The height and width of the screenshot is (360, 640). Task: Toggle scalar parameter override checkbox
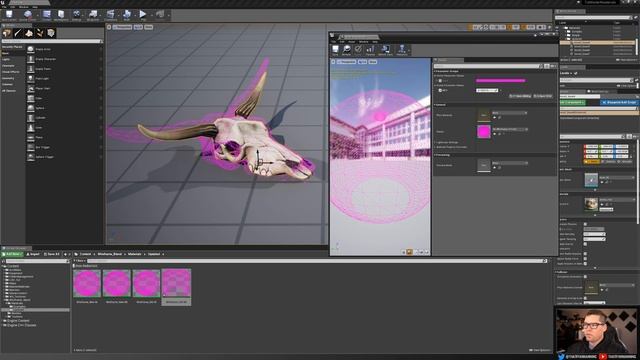tap(440, 90)
